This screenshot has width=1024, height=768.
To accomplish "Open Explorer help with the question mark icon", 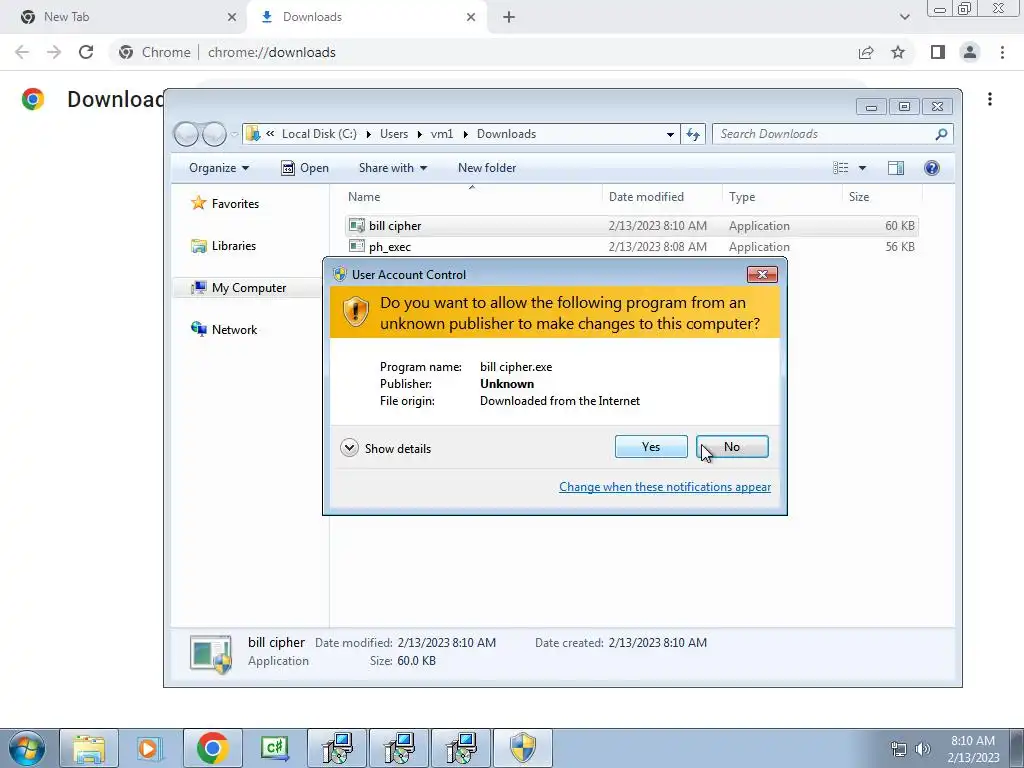I will (x=932, y=168).
